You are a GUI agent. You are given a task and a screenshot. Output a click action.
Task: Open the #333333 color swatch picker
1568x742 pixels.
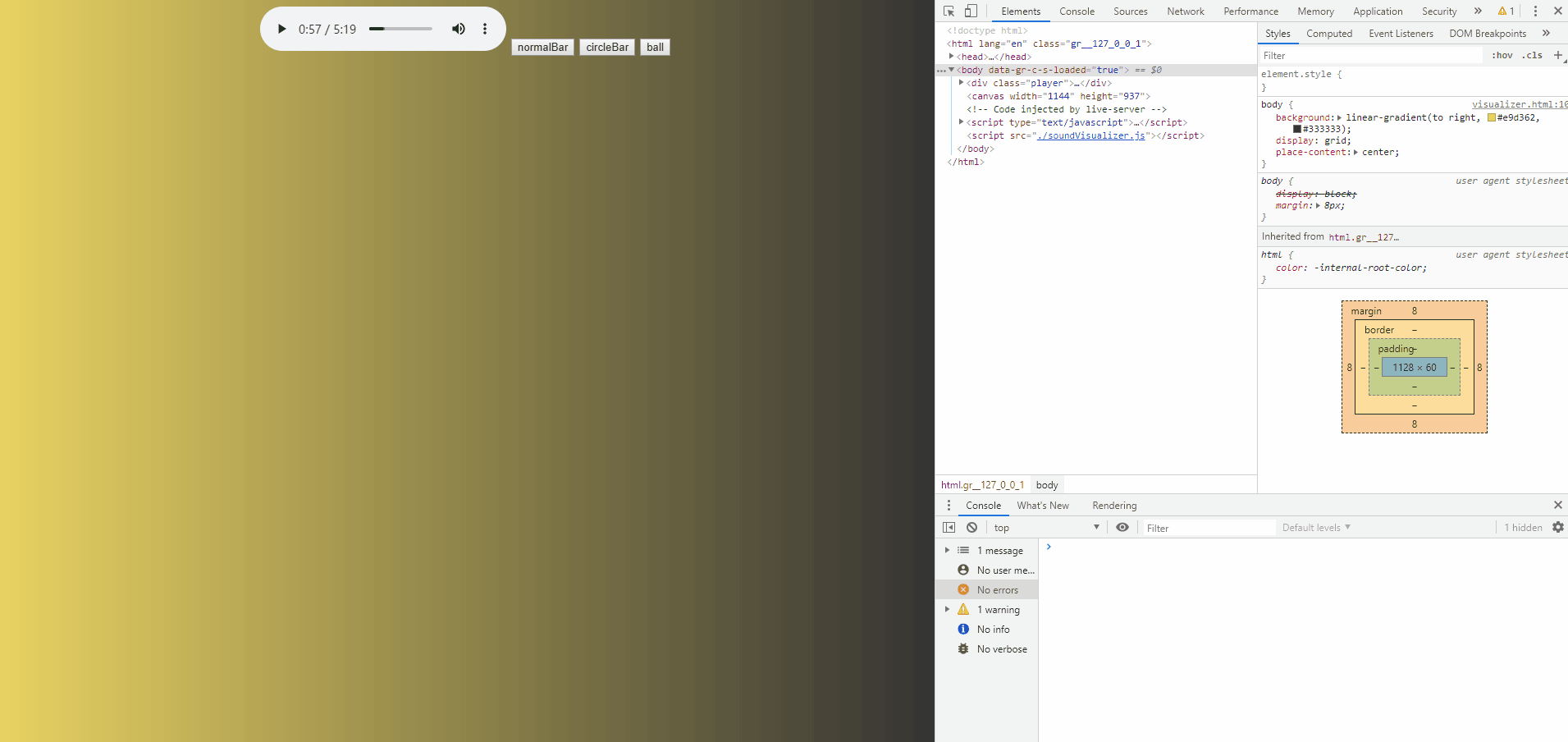1297,129
